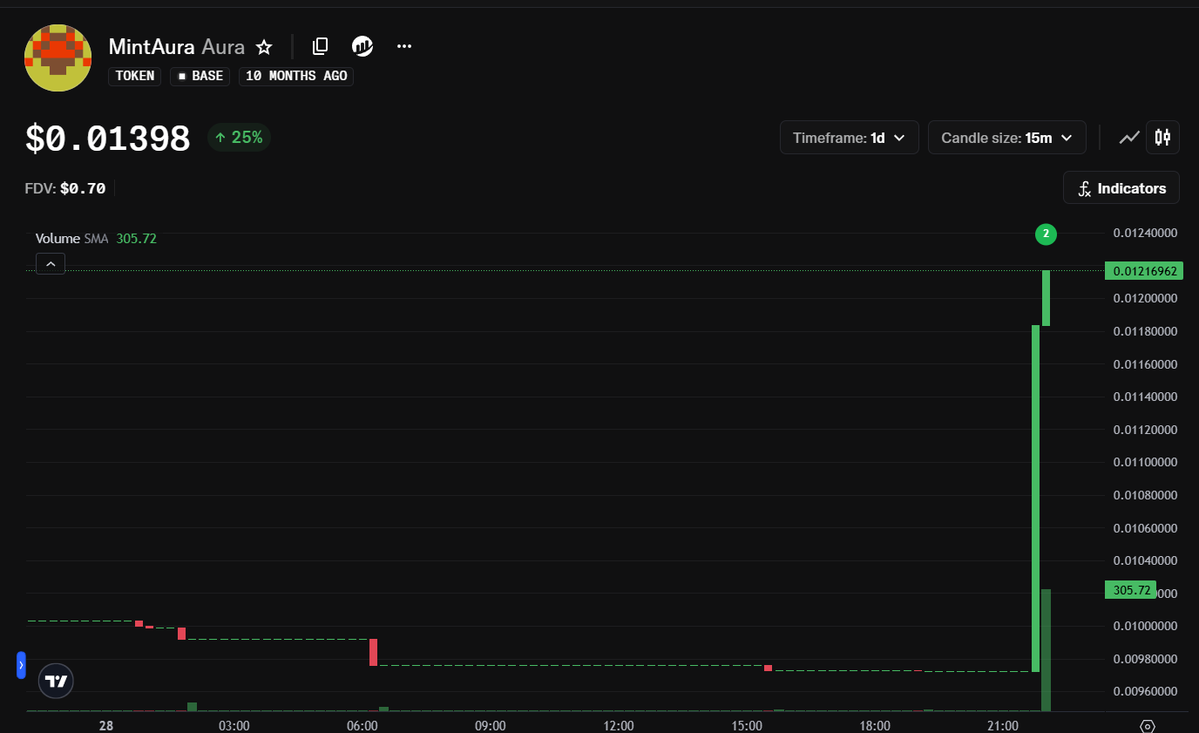1199x733 pixels.
Task: Open the Timeframe 1d dropdown
Action: coord(849,138)
